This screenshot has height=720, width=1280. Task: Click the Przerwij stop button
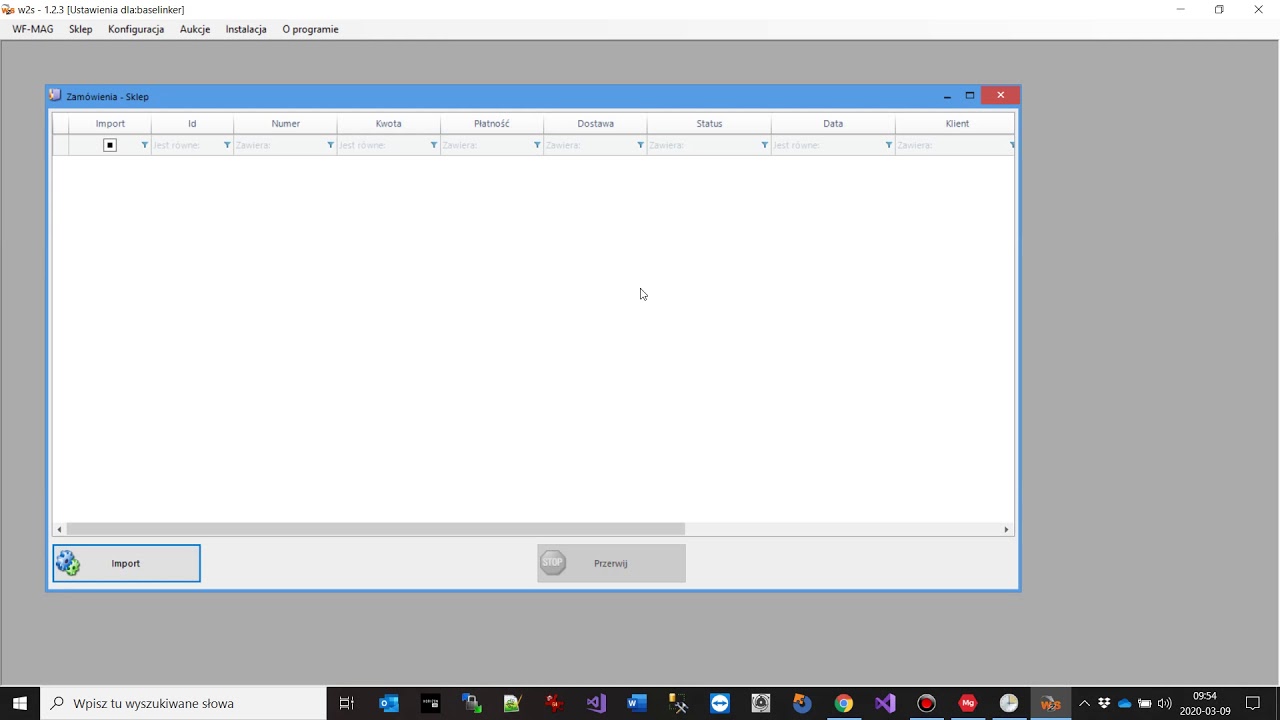point(611,563)
